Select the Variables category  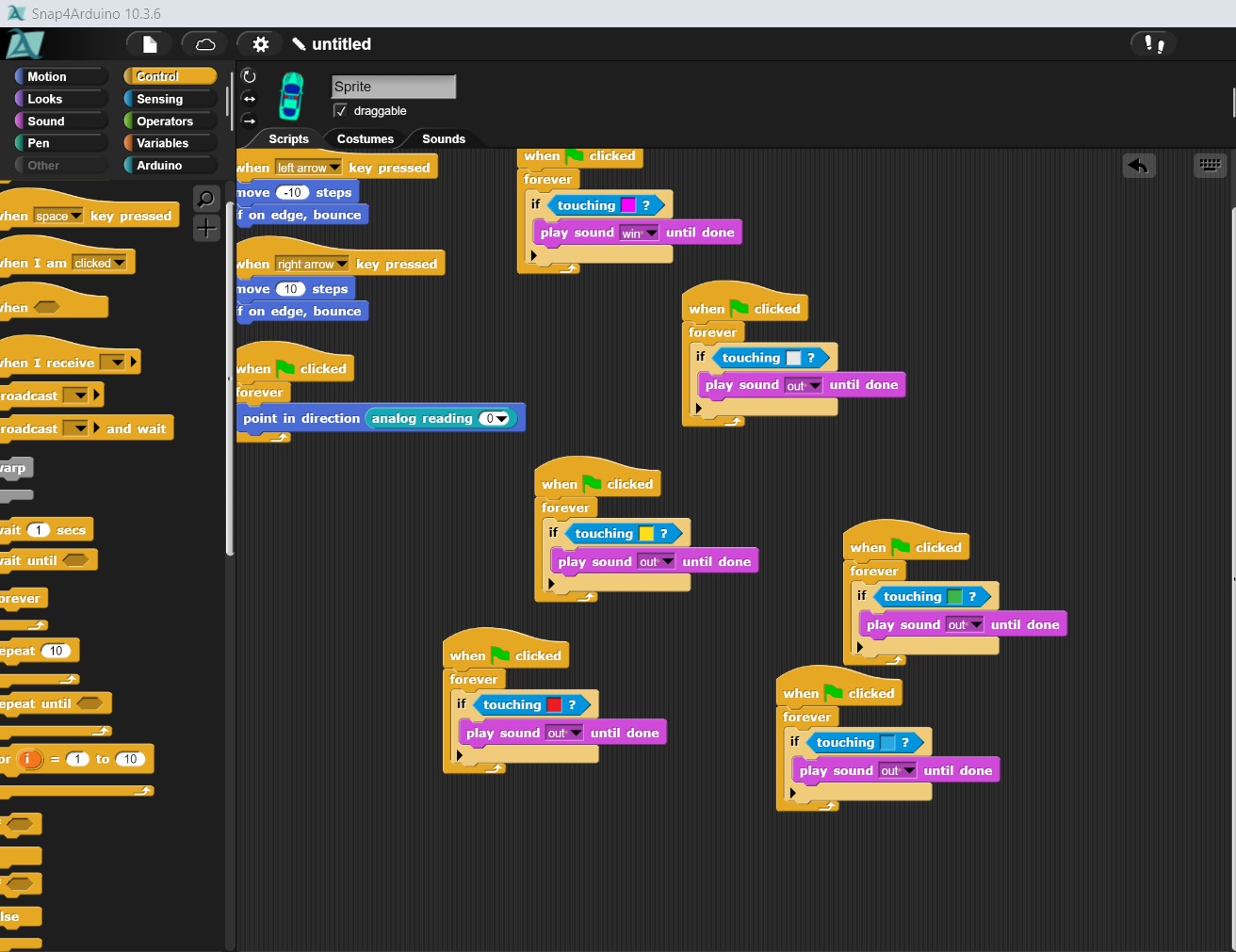pos(171,143)
